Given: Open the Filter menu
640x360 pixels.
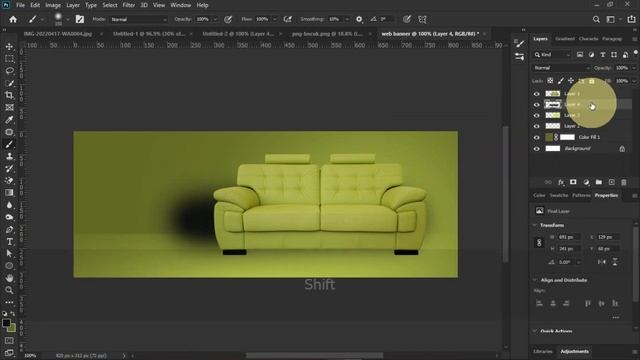Looking at the screenshot, I should coord(129,5).
